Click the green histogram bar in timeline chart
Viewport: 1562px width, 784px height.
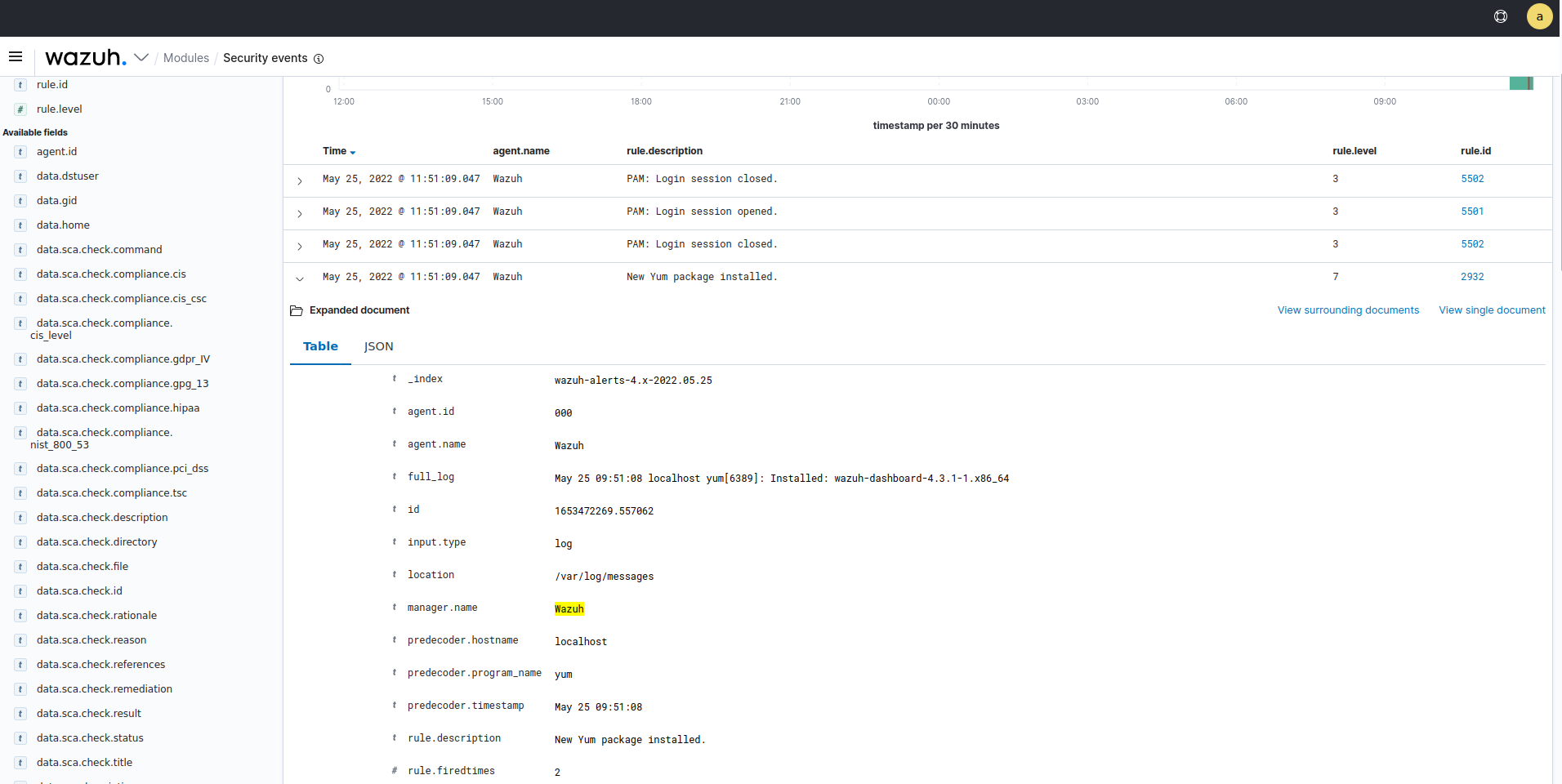pyautogui.click(x=1523, y=82)
